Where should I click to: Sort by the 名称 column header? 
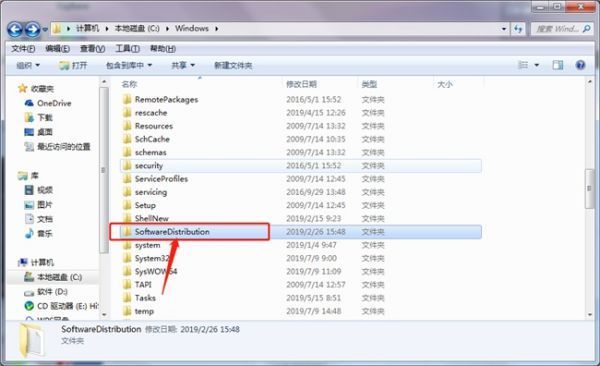pos(129,84)
